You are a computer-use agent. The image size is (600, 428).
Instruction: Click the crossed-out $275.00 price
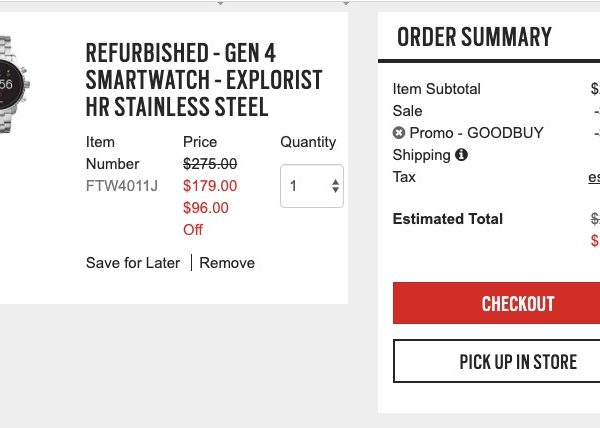coord(210,164)
